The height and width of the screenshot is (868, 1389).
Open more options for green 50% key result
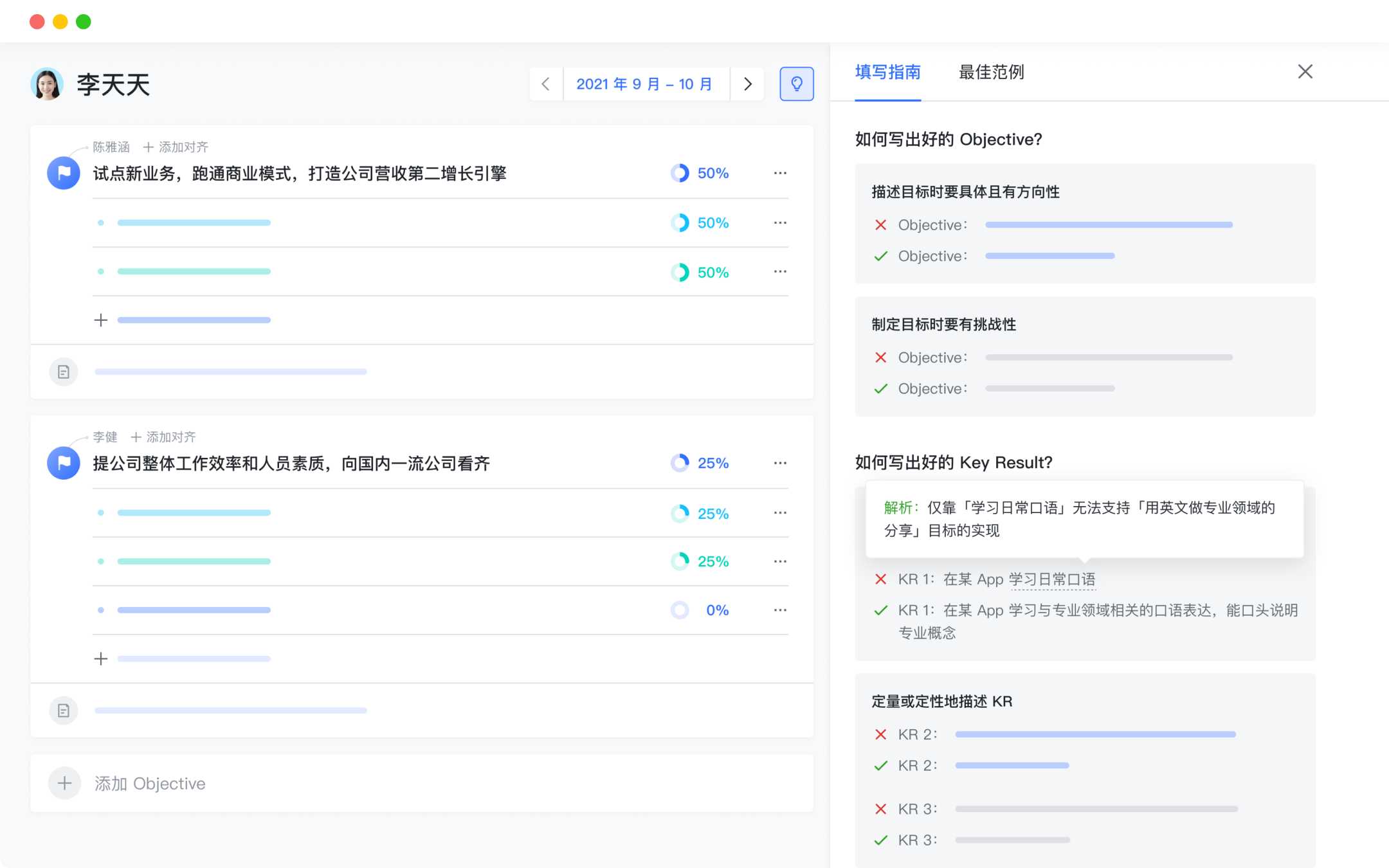click(x=780, y=271)
